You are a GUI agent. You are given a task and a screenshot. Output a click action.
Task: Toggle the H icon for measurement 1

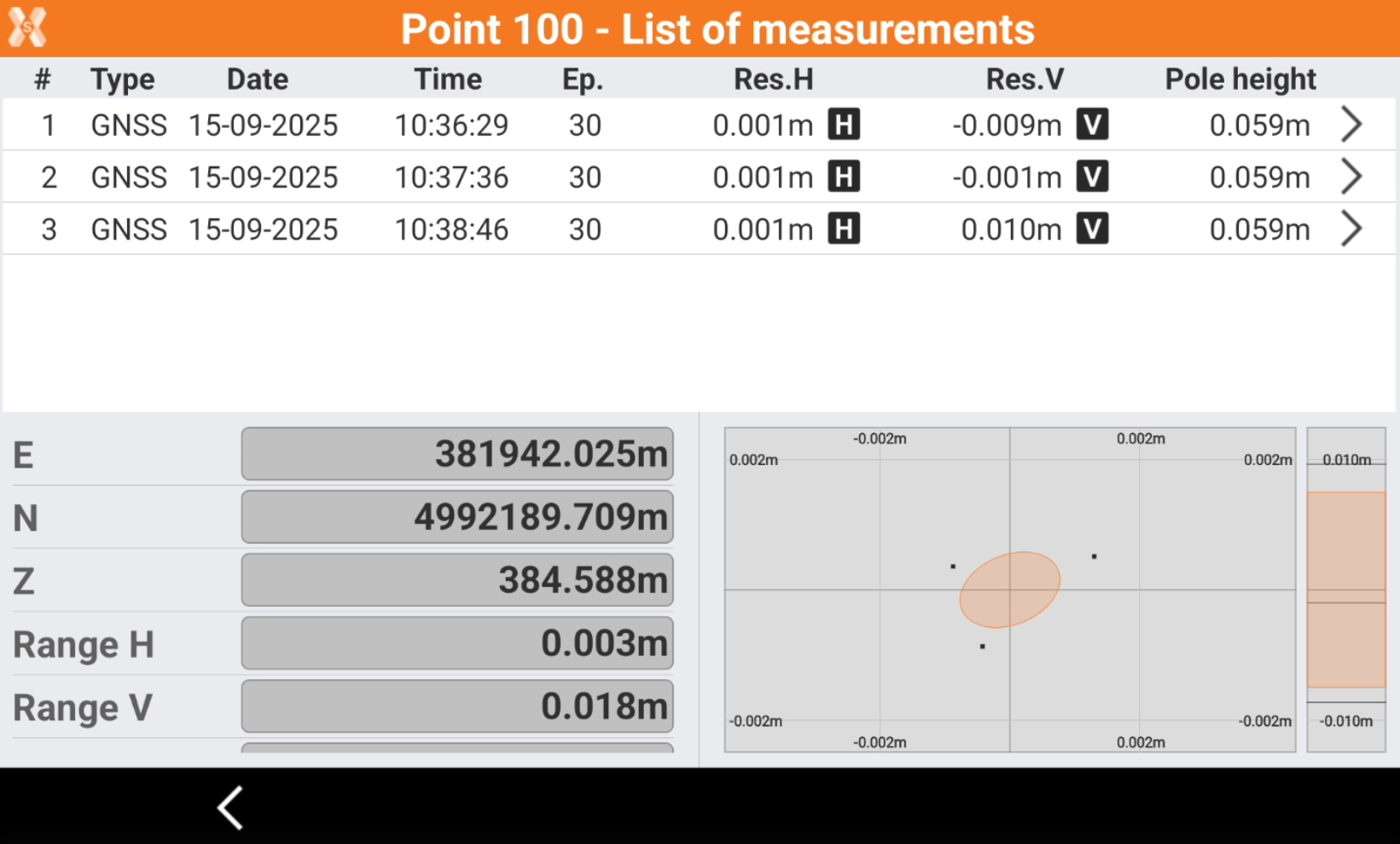[844, 125]
